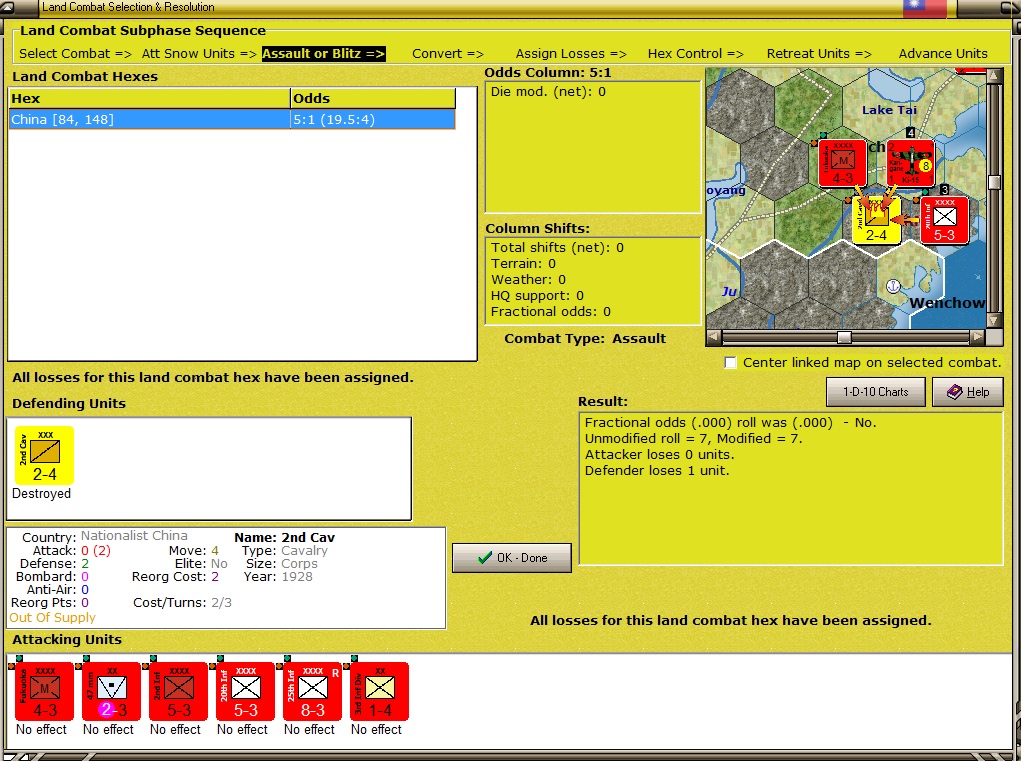This screenshot has height=761, width=1021.
Task: Click the Lake Tai label on the map
Action: click(x=889, y=110)
